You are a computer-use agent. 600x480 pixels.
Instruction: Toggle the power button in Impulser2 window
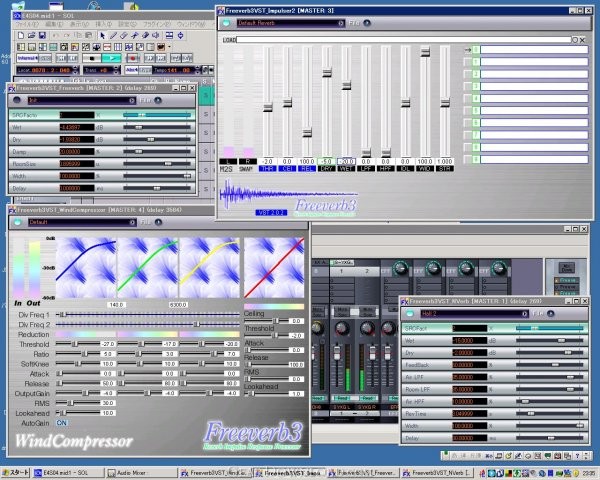pyautogui.click(x=226, y=23)
